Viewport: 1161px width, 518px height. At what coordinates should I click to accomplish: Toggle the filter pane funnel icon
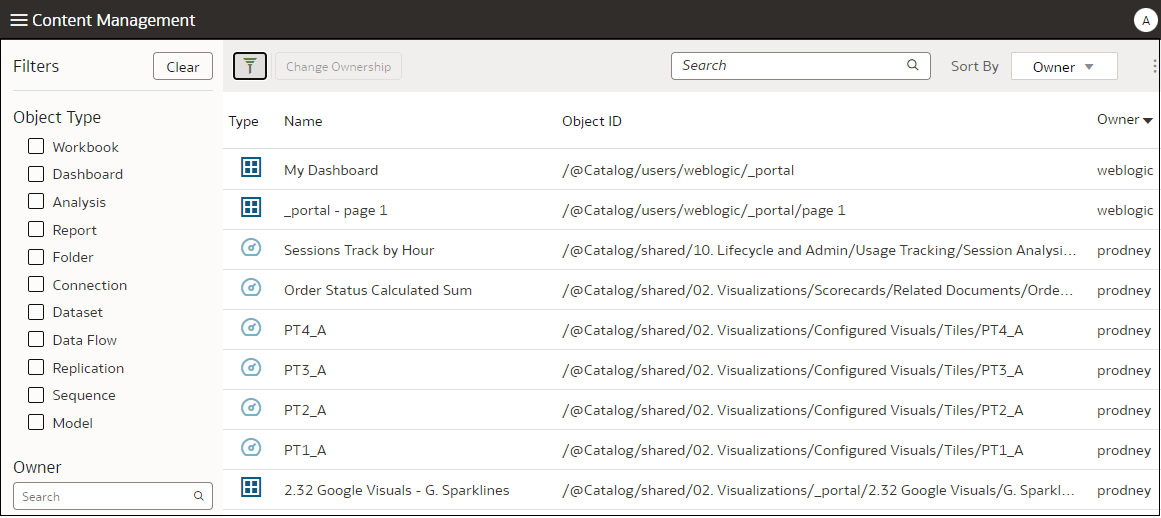tap(250, 66)
